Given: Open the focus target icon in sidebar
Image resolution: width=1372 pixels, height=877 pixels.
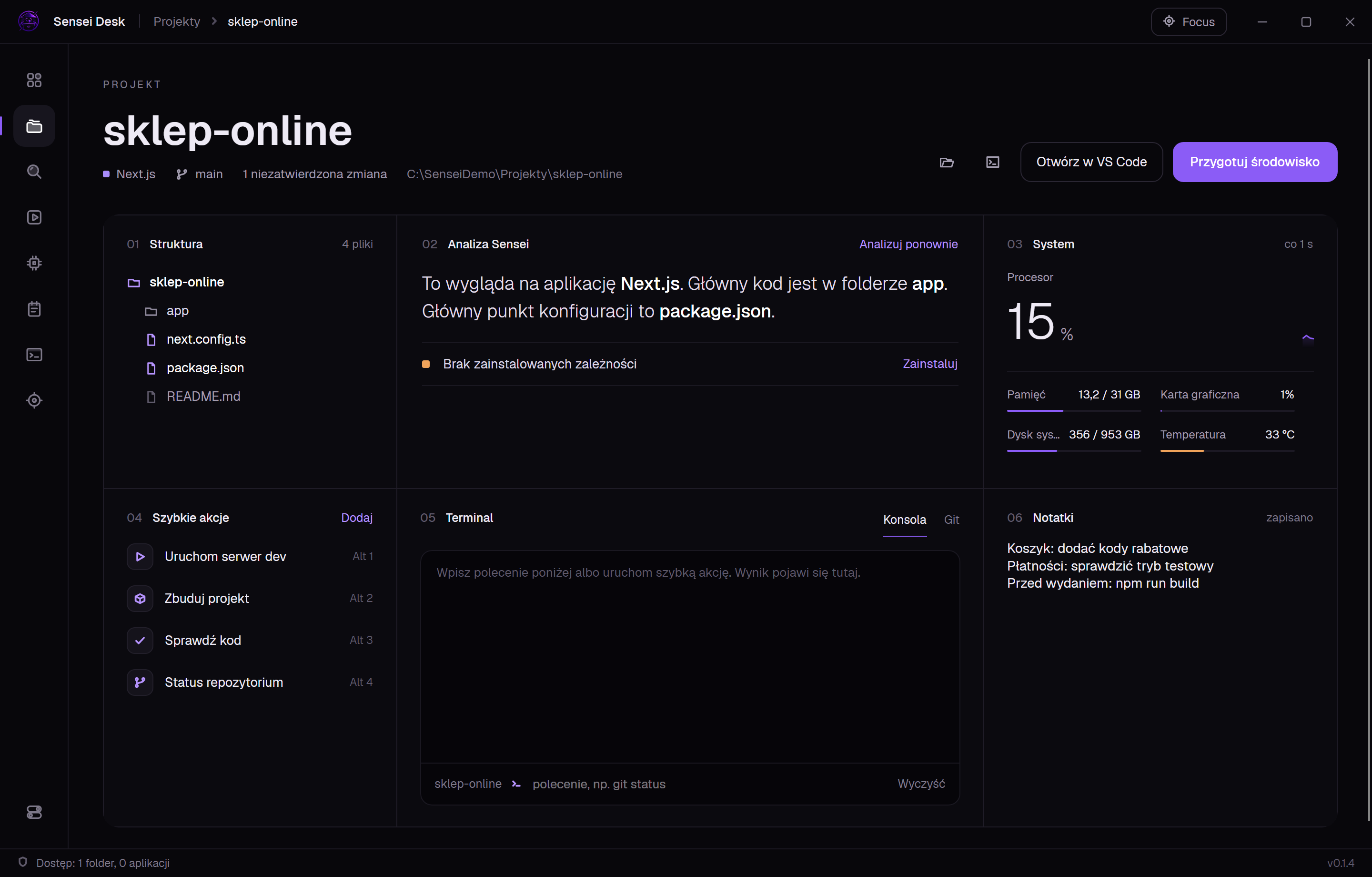Looking at the screenshot, I should point(34,400).
